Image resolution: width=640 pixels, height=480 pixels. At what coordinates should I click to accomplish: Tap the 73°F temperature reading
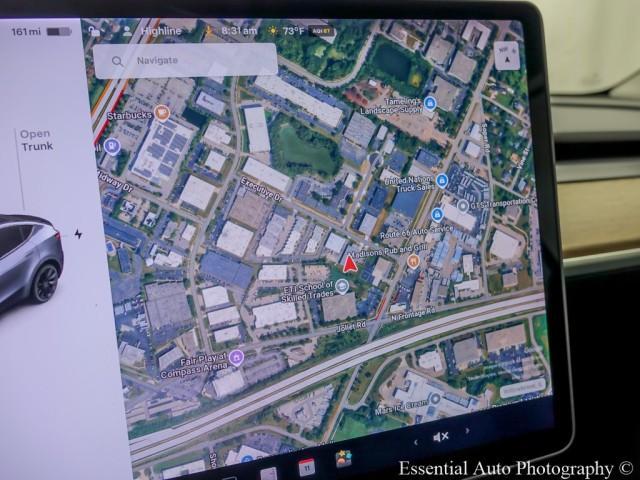tap(293, 31)
